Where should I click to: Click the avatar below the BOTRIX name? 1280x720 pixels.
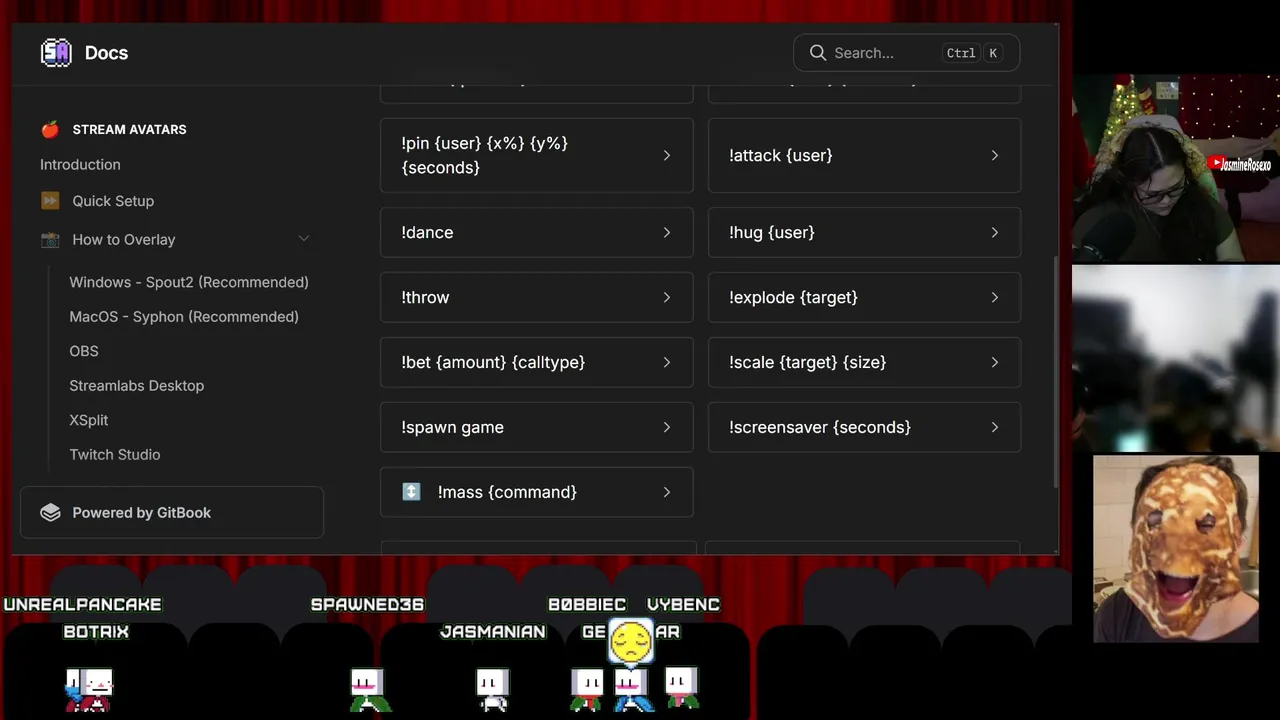pos(89,689)
